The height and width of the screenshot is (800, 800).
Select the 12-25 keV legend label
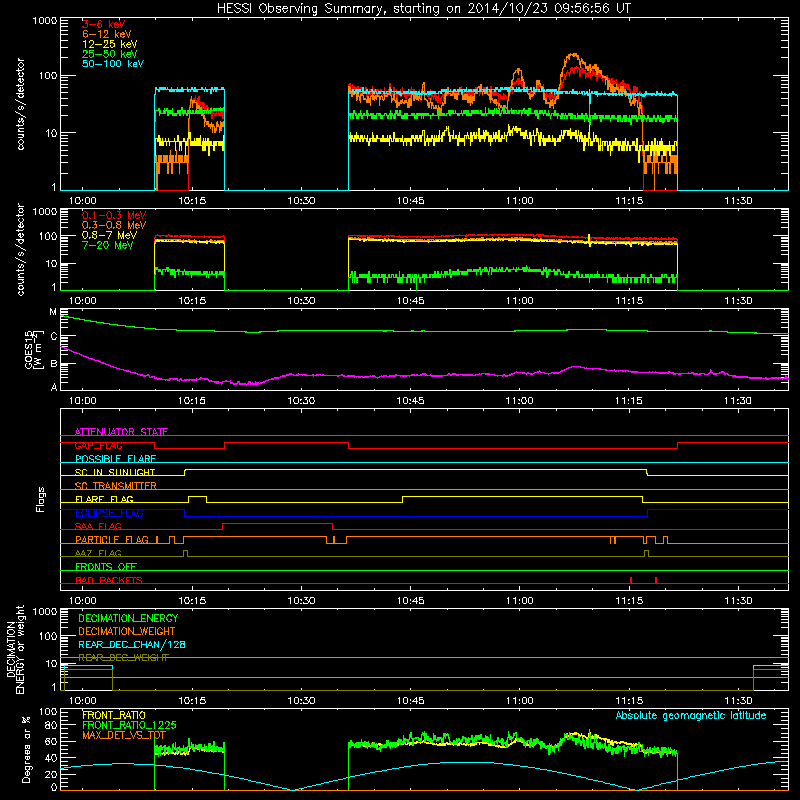[110, 44]
